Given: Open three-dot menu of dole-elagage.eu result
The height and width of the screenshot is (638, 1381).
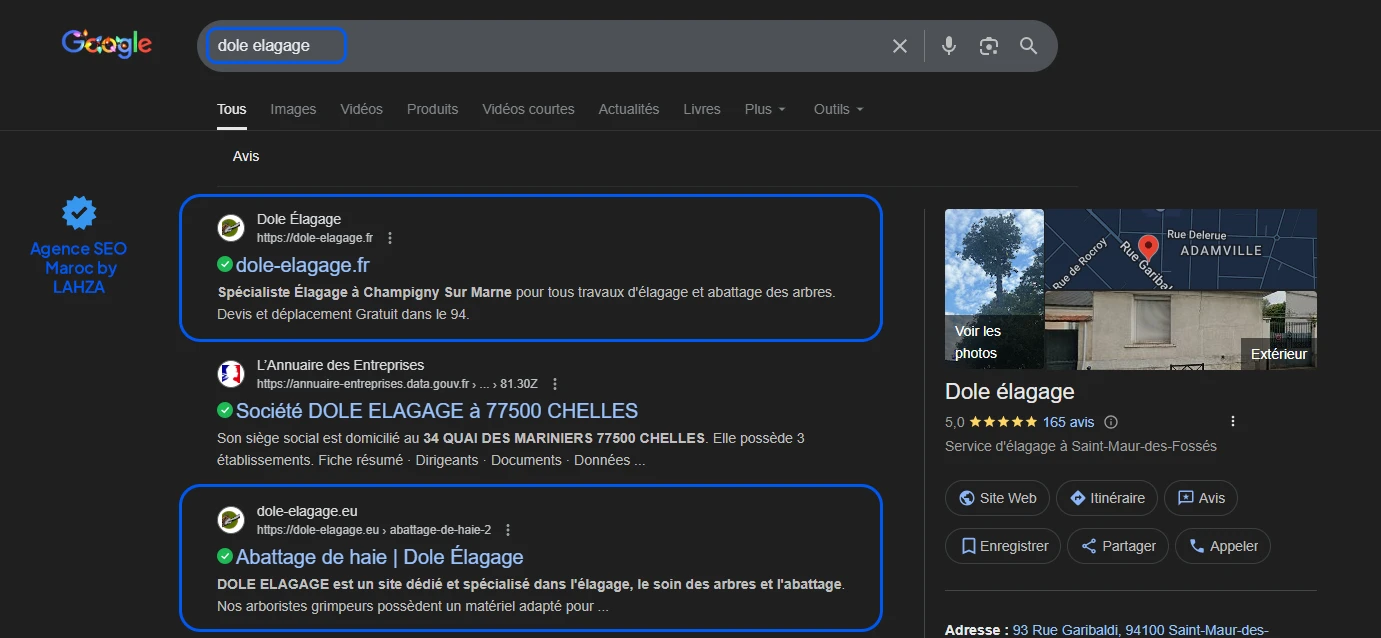Looking at the screenshot, I should tap(508, 530).
